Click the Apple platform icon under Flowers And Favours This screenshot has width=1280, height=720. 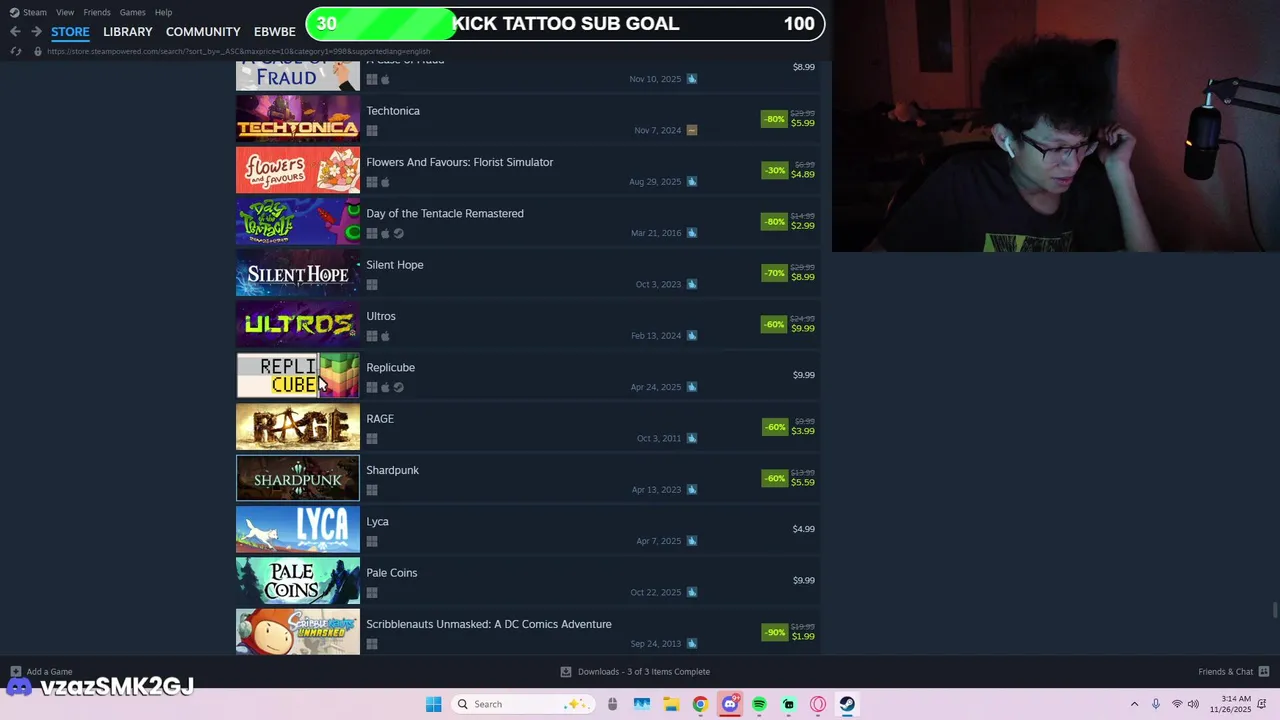[x=385, y=182]
